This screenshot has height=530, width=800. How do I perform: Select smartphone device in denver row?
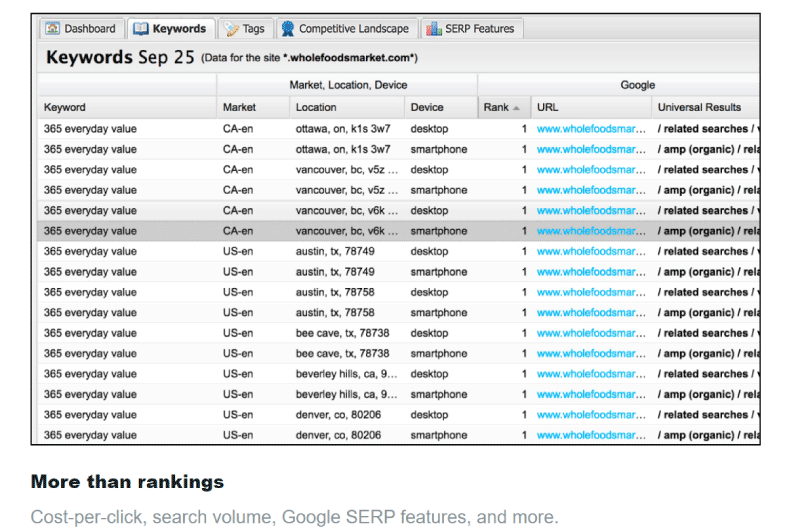pyautogui.click(x=439, y=435)
